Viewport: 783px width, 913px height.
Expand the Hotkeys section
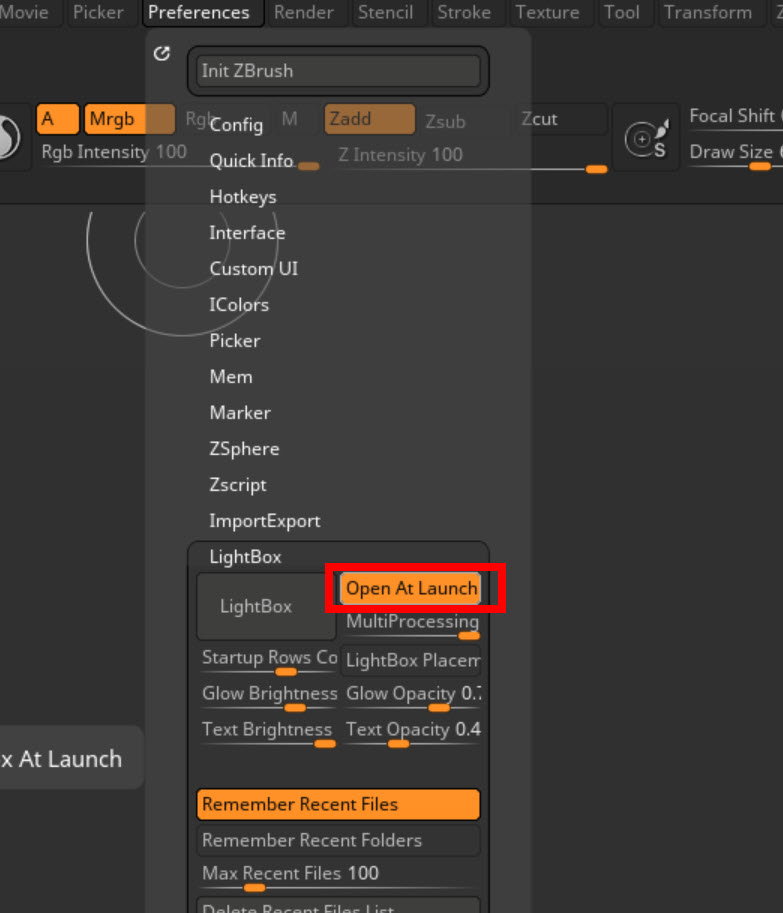243,197
